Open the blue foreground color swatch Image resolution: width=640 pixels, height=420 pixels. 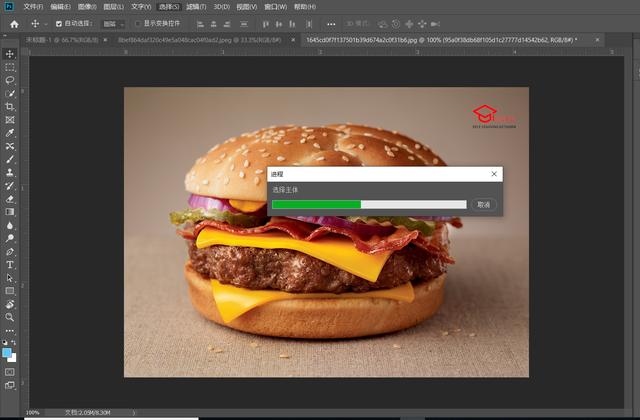coord(7,353)
